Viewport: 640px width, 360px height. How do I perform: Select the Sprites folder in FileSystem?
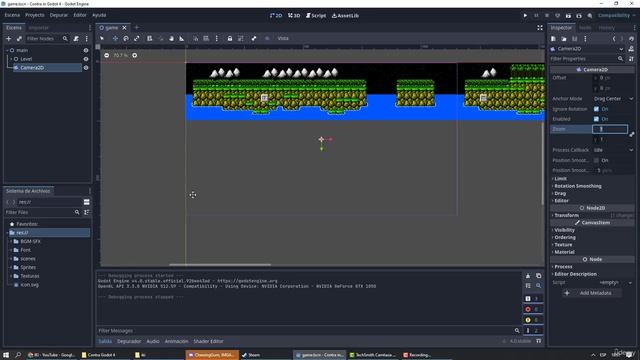coord(28,267)
